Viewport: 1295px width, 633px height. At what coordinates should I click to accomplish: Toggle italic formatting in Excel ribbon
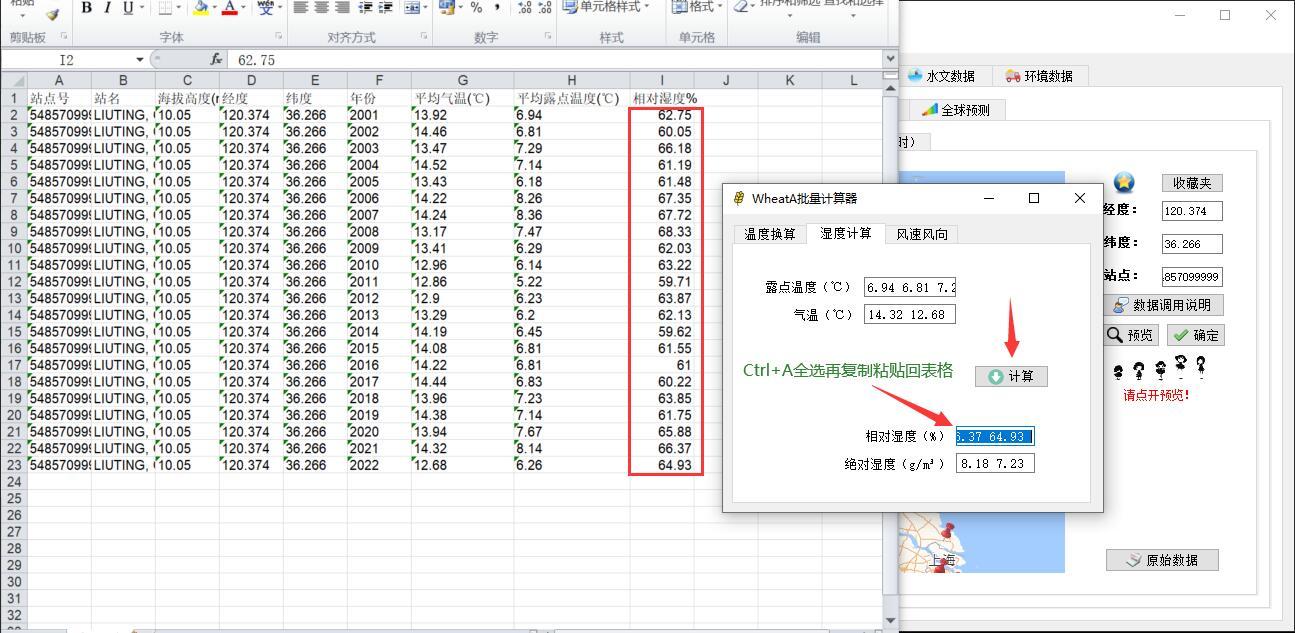(107, 8)
